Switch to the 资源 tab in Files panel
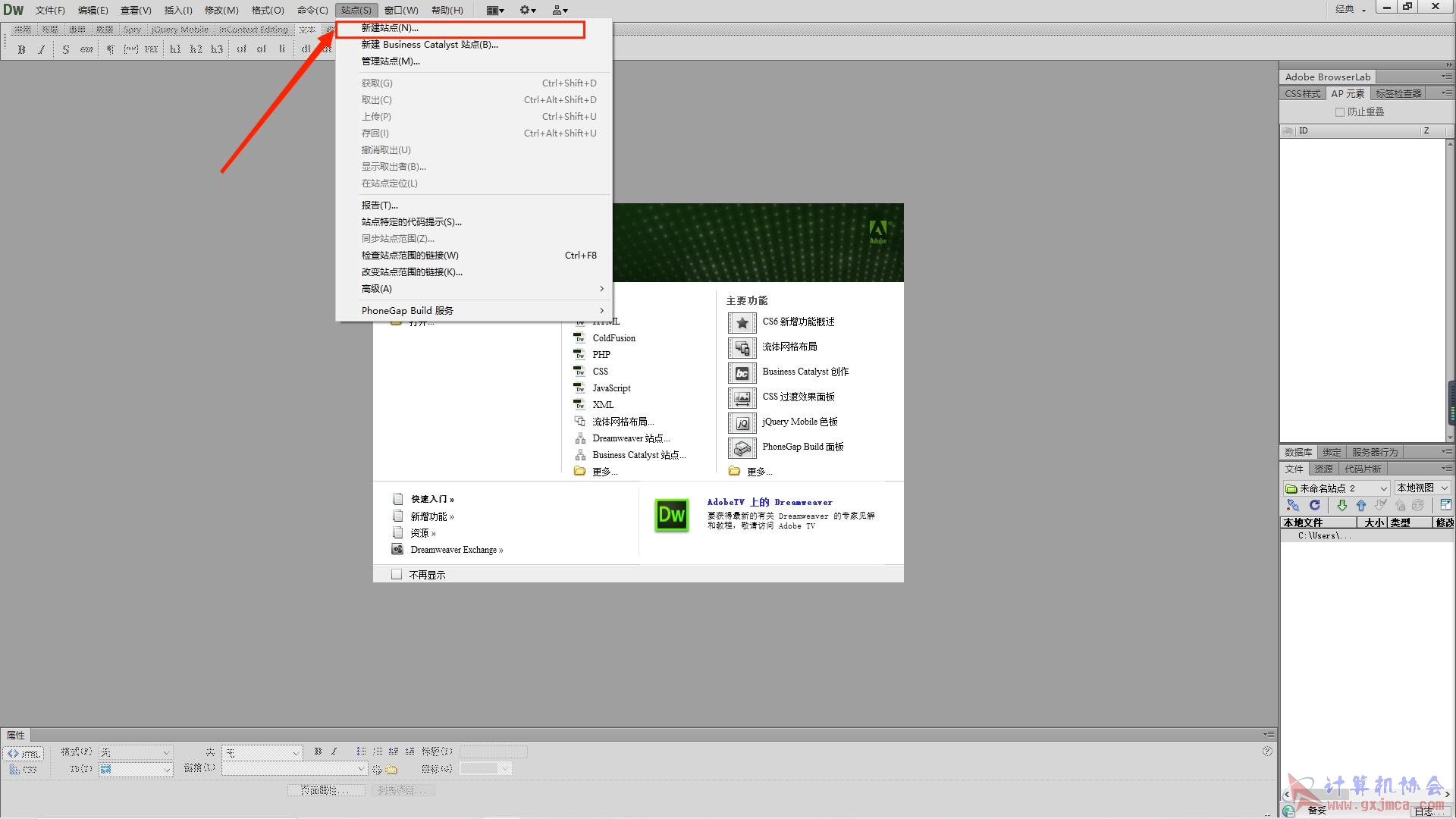1456x819 pixels. pos(1323,469)
